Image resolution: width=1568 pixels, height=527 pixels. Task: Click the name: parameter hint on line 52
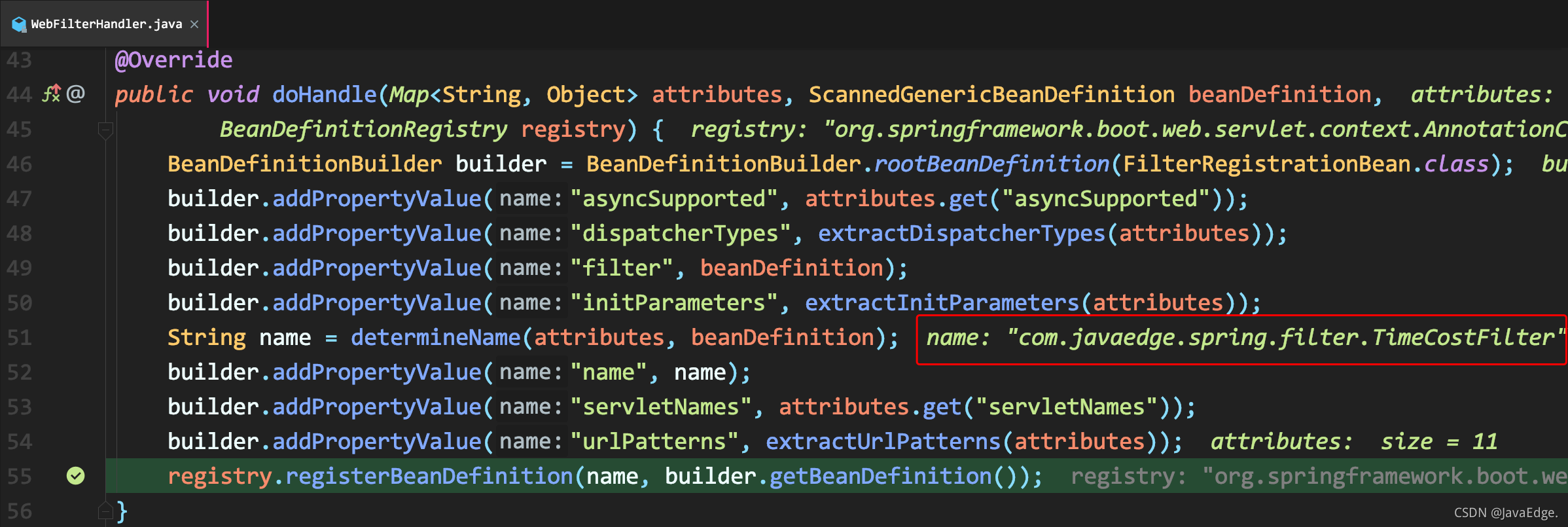[531, 373]
